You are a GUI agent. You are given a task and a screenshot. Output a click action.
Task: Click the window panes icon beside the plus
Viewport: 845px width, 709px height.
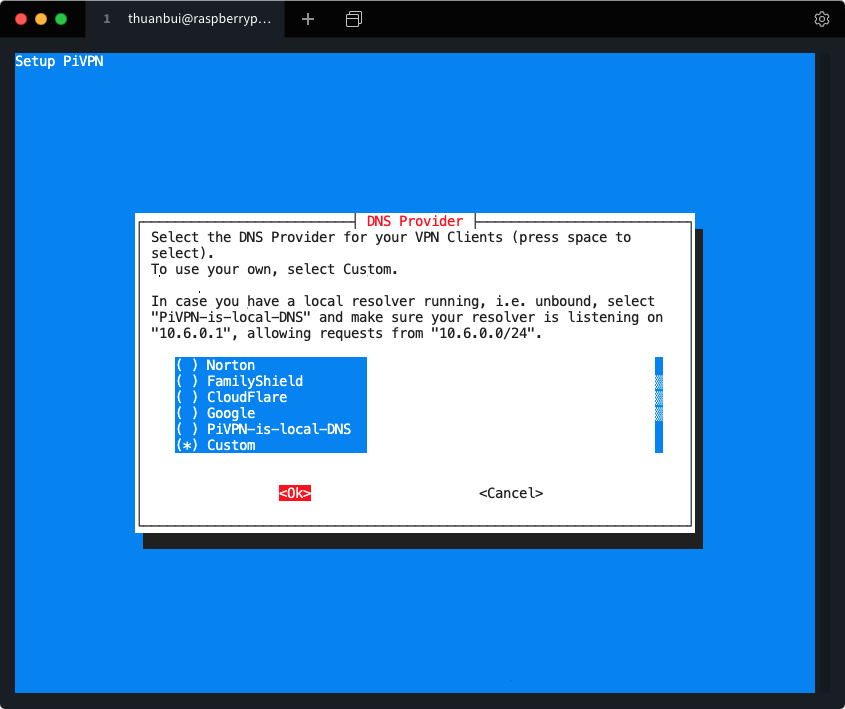point(353,19)
